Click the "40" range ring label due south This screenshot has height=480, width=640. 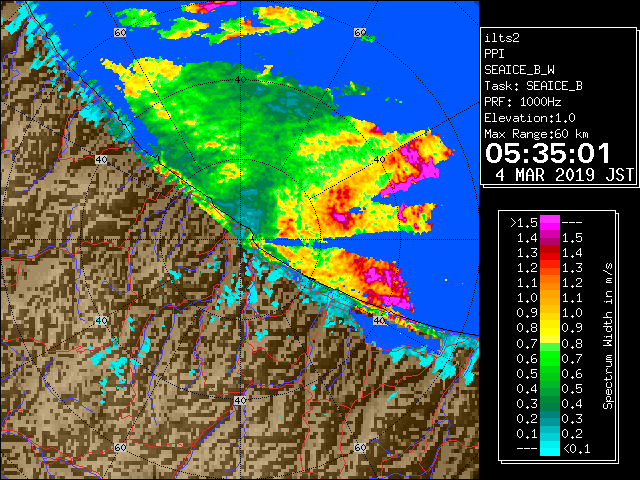(x=240, y=400)
